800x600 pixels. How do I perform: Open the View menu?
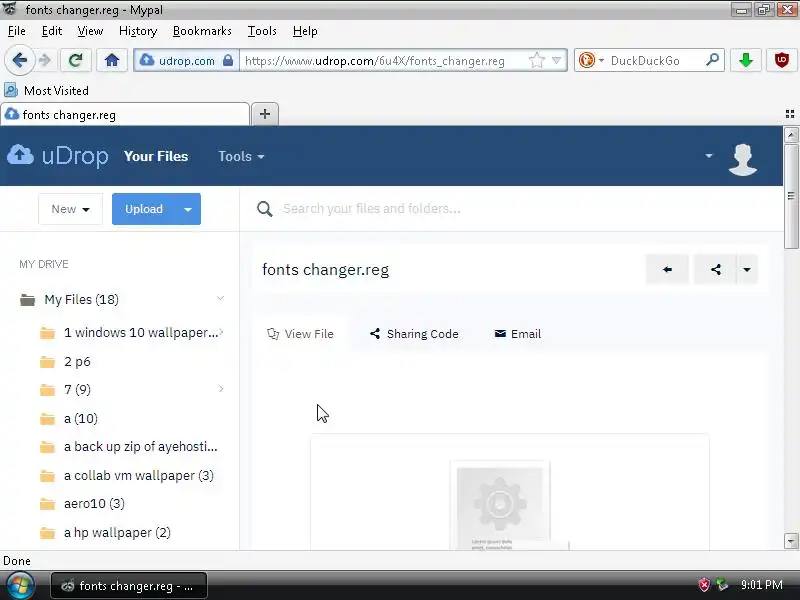coord(90,31)
